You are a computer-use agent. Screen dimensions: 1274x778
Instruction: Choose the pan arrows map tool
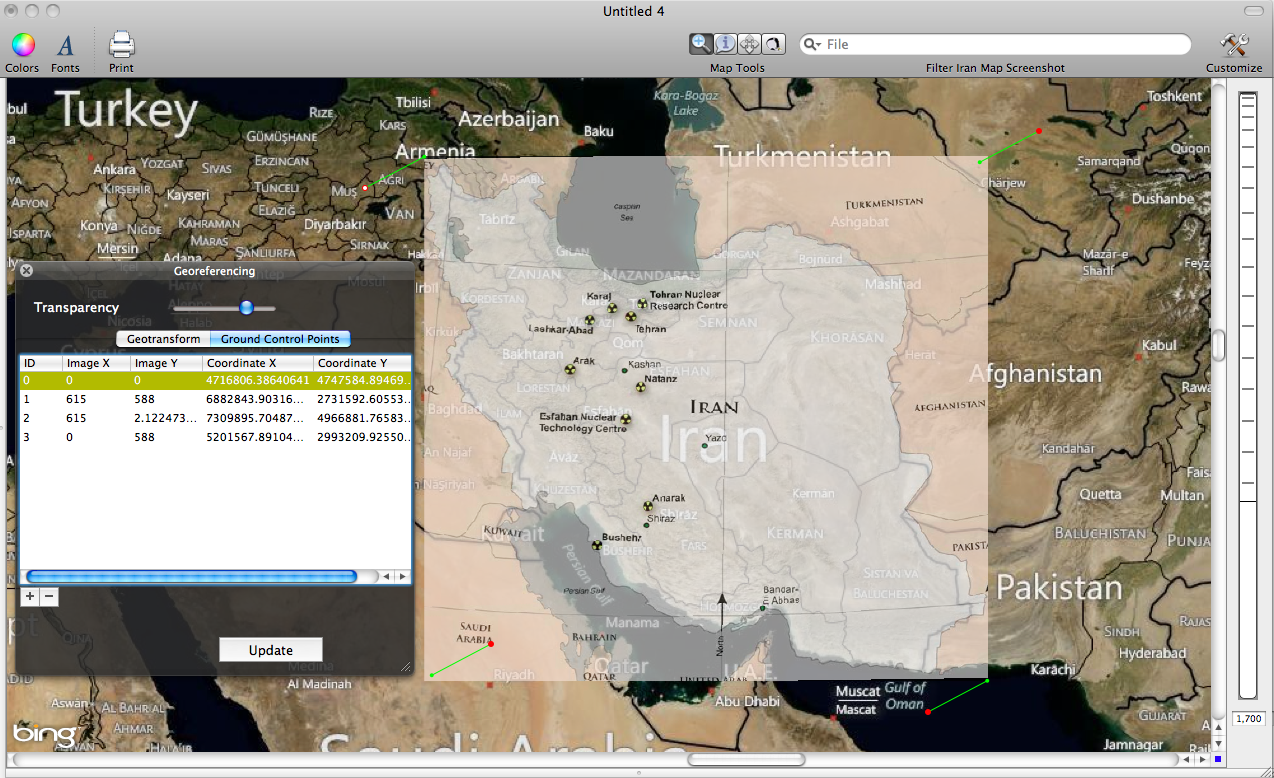pyautogui.click(x=749, y=44)
